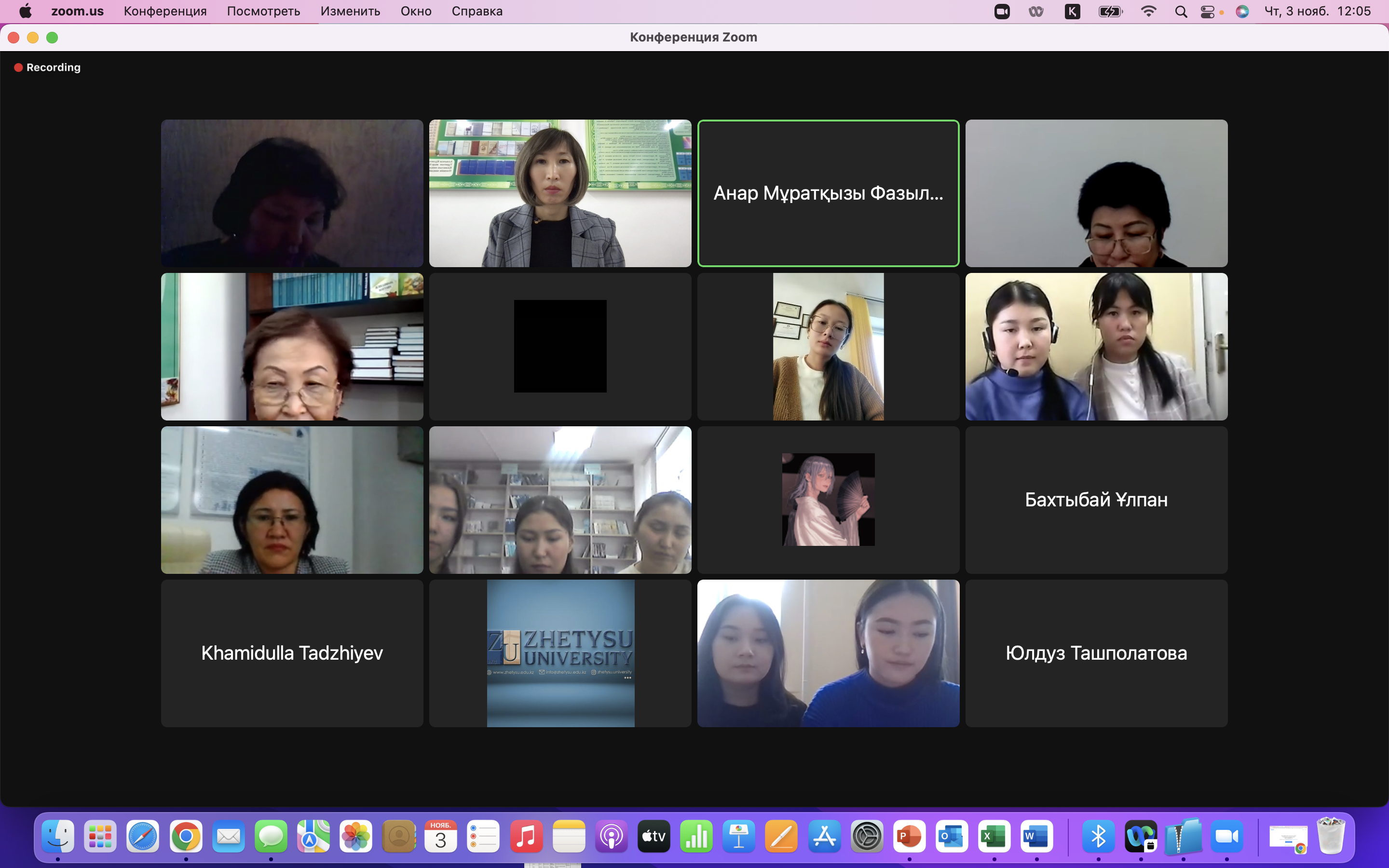Open the Окно menu
The image size is (1389, 868).
click(x=416, y=12)
